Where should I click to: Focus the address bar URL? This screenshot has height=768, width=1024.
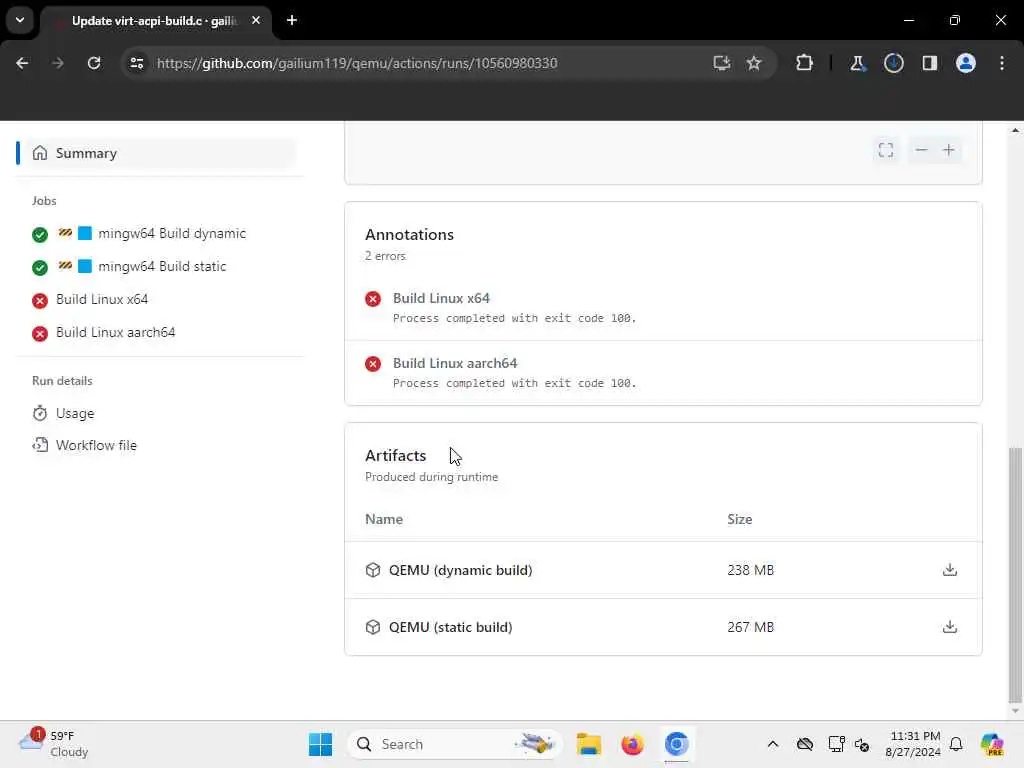tap(357, 63)
